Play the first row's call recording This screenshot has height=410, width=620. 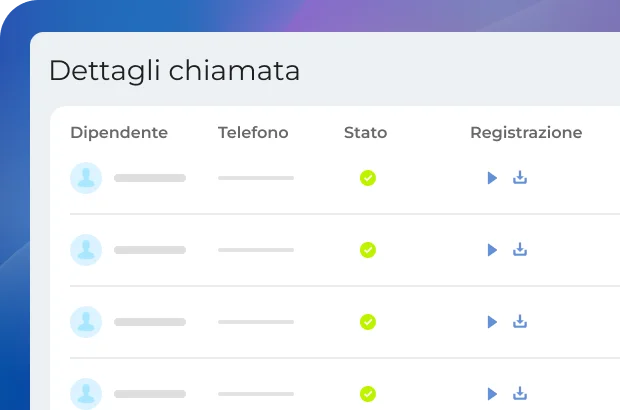pyautogui.click(x=491, y=178)
